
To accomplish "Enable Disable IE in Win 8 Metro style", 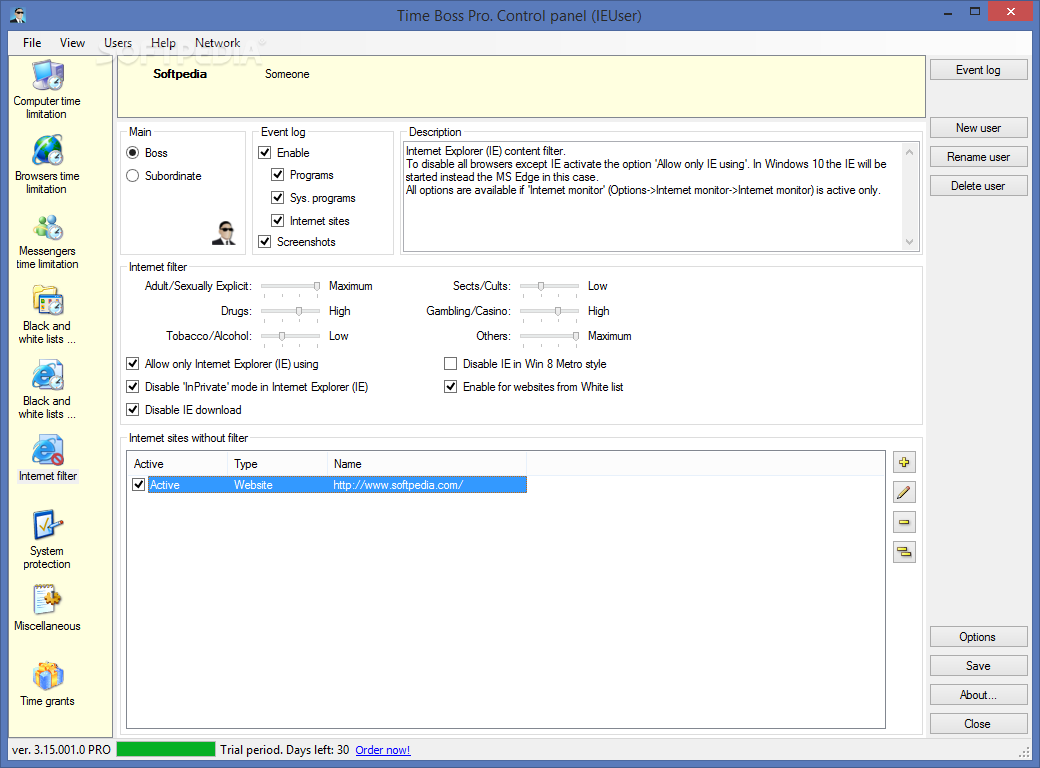I will (x=450, y=363).
